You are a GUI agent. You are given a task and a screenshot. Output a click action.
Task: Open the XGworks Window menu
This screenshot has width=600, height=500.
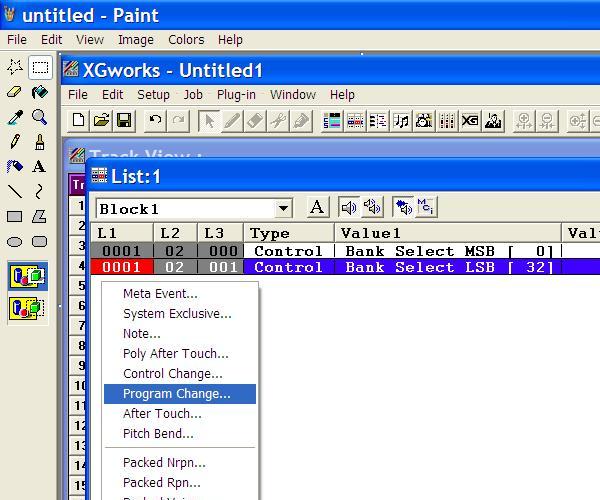[293, 94]
